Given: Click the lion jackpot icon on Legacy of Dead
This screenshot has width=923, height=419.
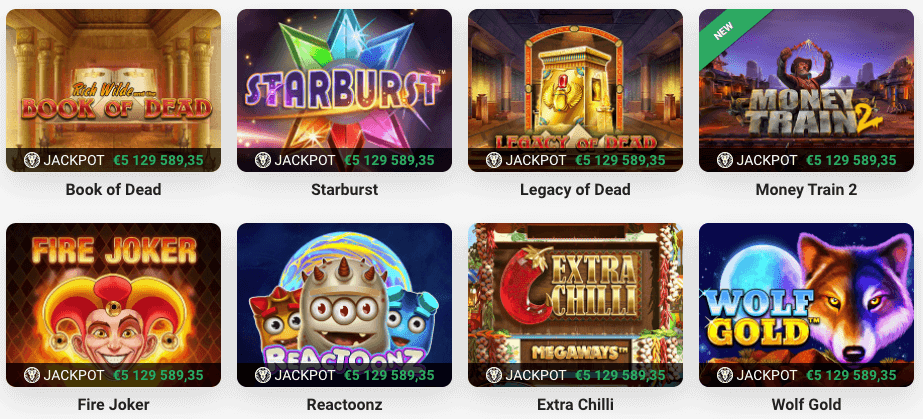Looking at the screenshot, I should [x=493, y=160].
